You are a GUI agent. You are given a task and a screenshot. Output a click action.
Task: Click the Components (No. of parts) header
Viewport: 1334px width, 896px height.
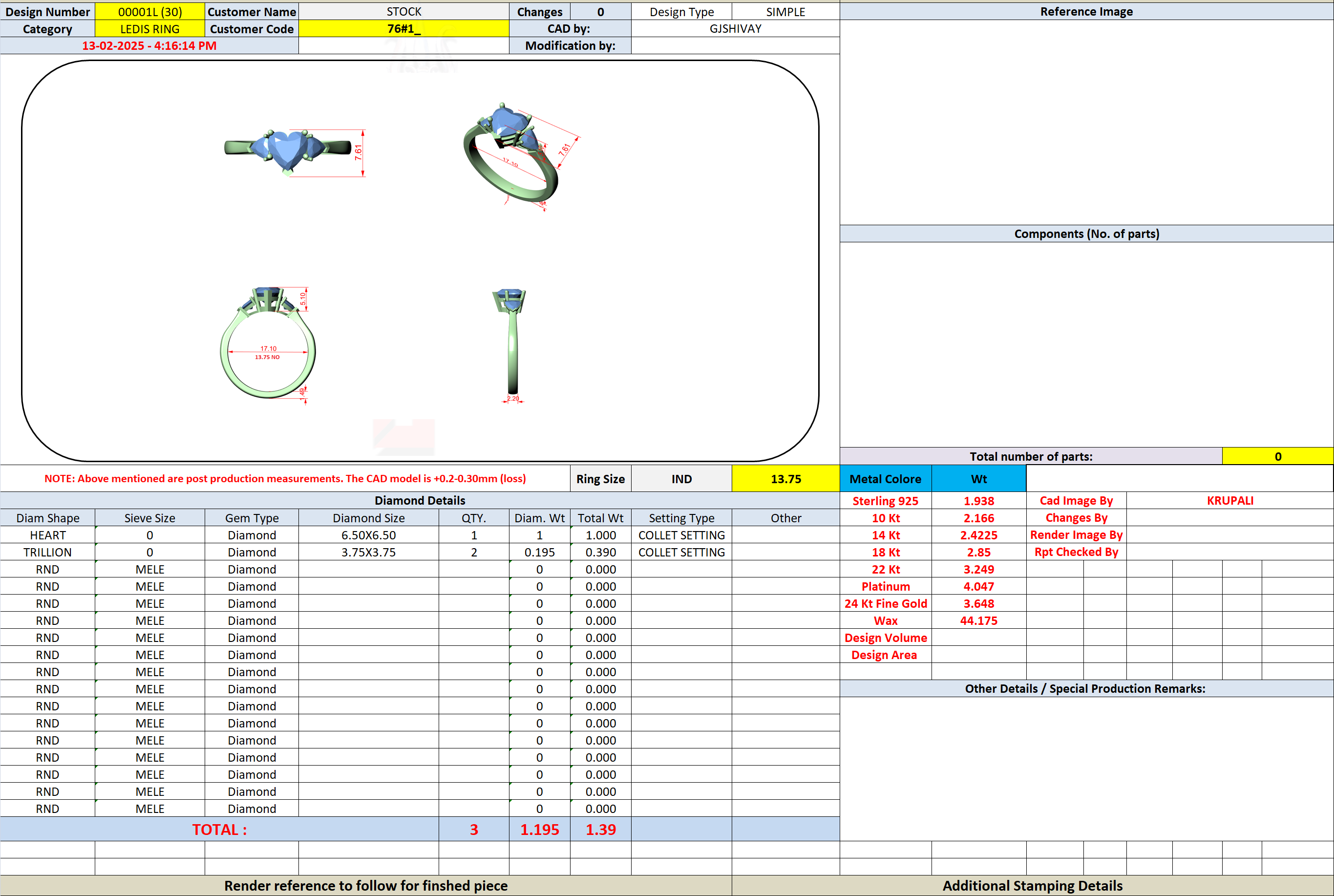point(1086,234)
